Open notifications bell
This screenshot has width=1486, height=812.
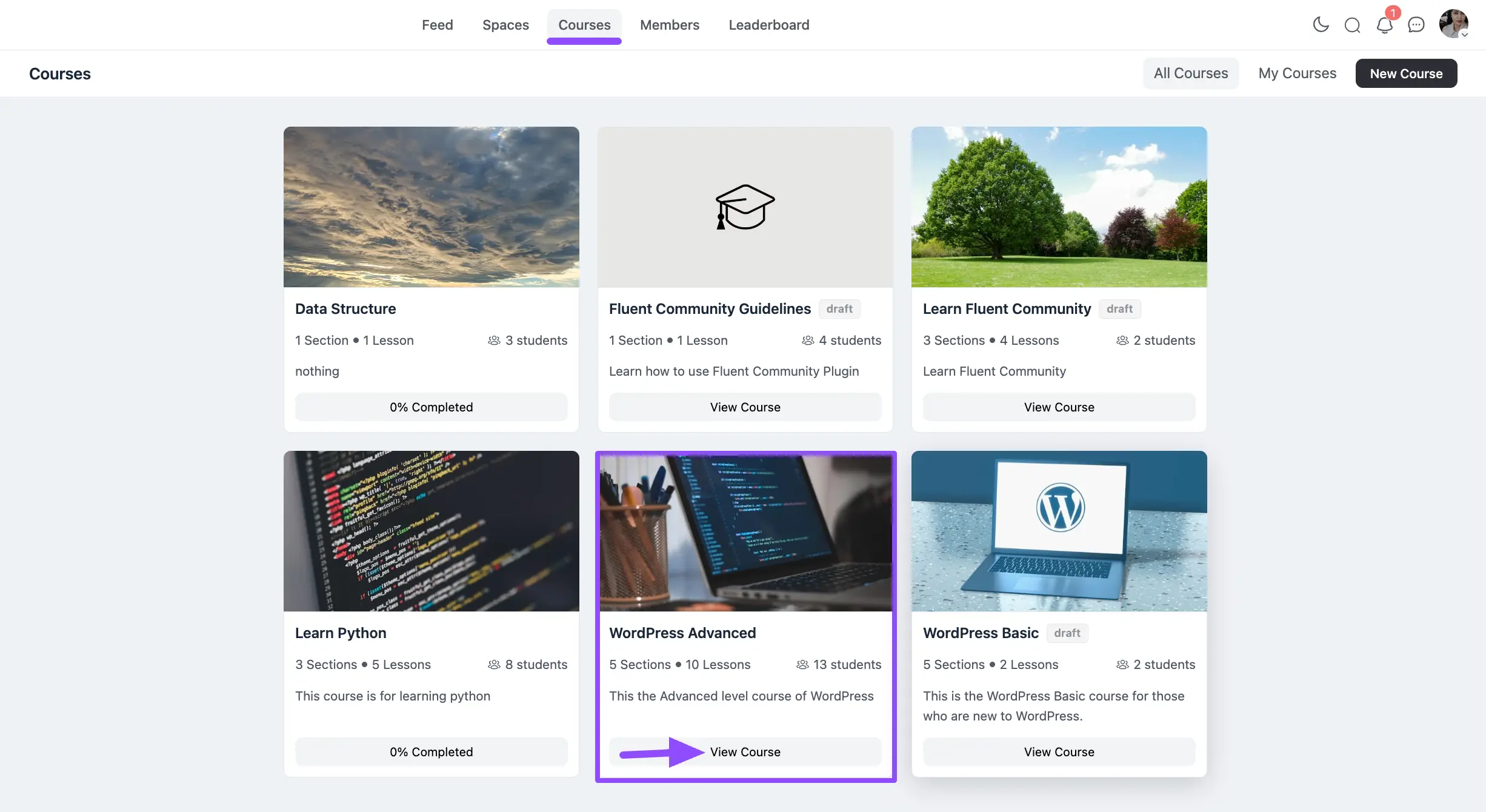click(1384, 25)
